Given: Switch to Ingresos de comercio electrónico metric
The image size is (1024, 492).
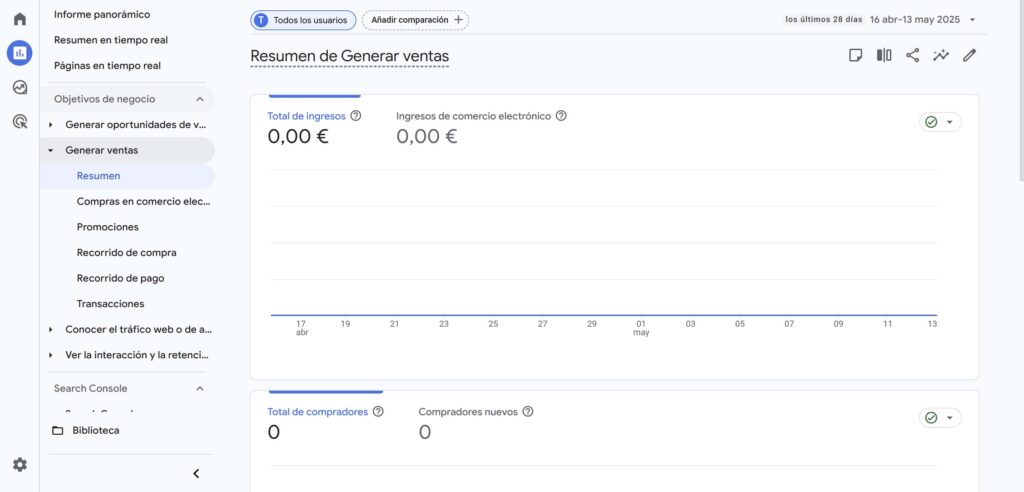Looking at the screenshot, I should pos(473,116).
